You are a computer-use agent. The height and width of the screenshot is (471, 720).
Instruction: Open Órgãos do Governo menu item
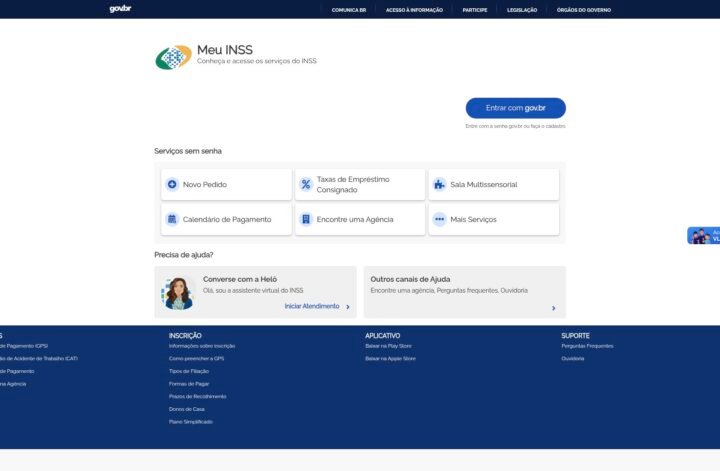point(584,10)
